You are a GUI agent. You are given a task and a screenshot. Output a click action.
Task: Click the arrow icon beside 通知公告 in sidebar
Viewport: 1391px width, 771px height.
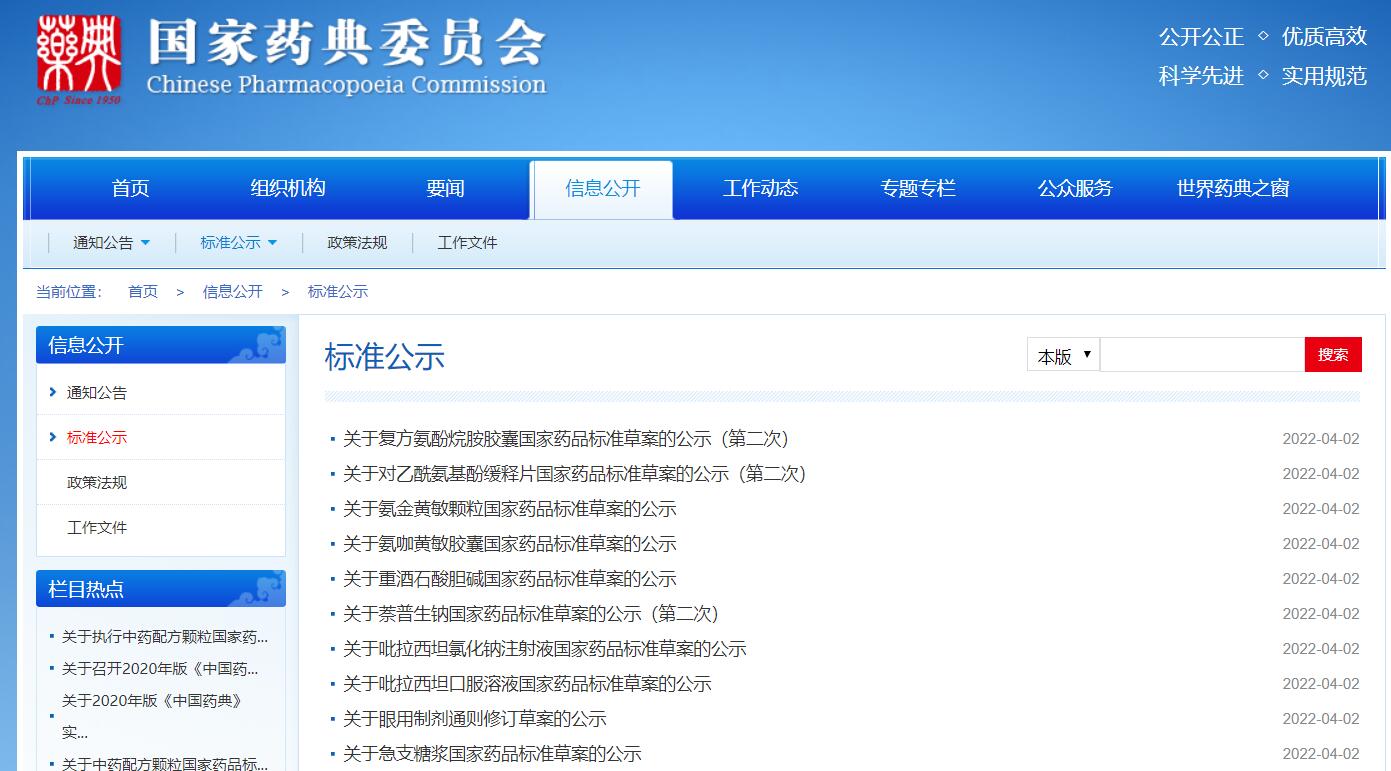coord(53,392)
